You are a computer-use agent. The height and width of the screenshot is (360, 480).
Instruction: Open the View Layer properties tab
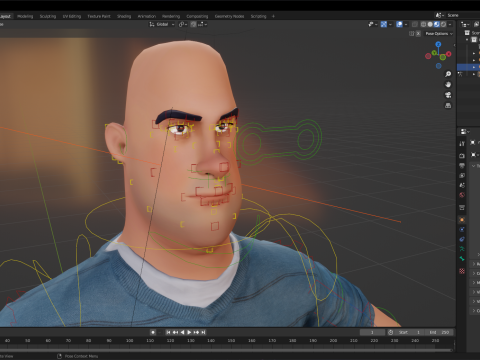[462, 175]
